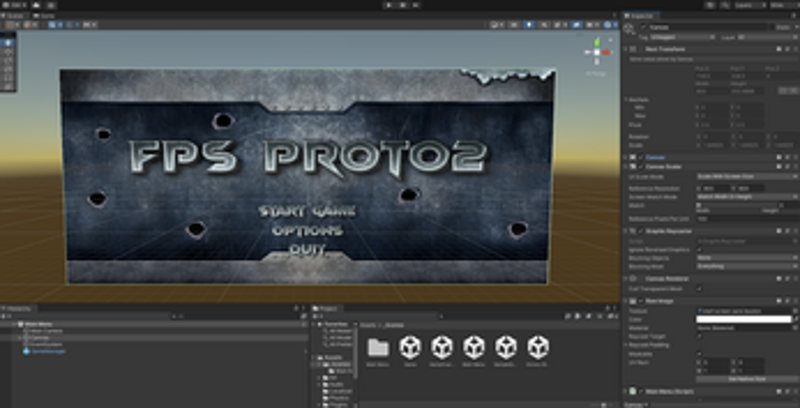Toggle Raycast Target checkbox
Screen dimensions: 800x408
tap(699, 337)
